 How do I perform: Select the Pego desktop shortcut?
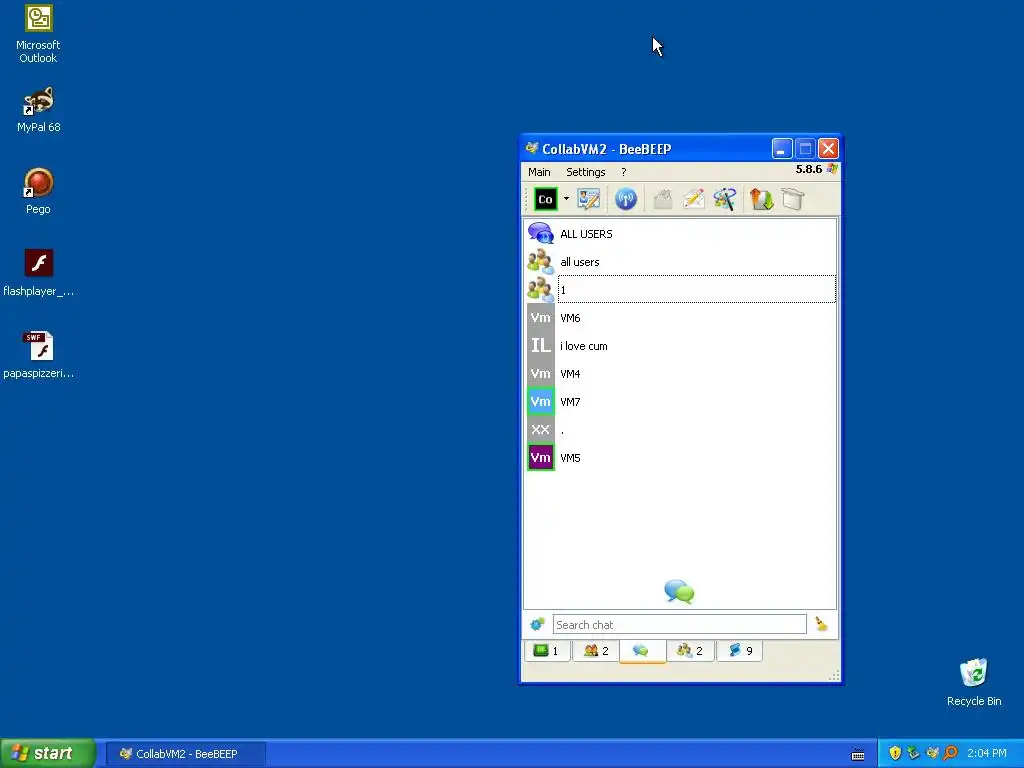click(x=38, y=191)
